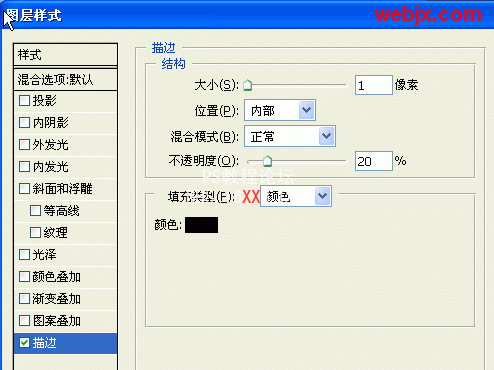This screenshot has height=370, width=494.
Task: Enable the 颜色叠加 color overlay checkbox
Action: coord(24,276)
